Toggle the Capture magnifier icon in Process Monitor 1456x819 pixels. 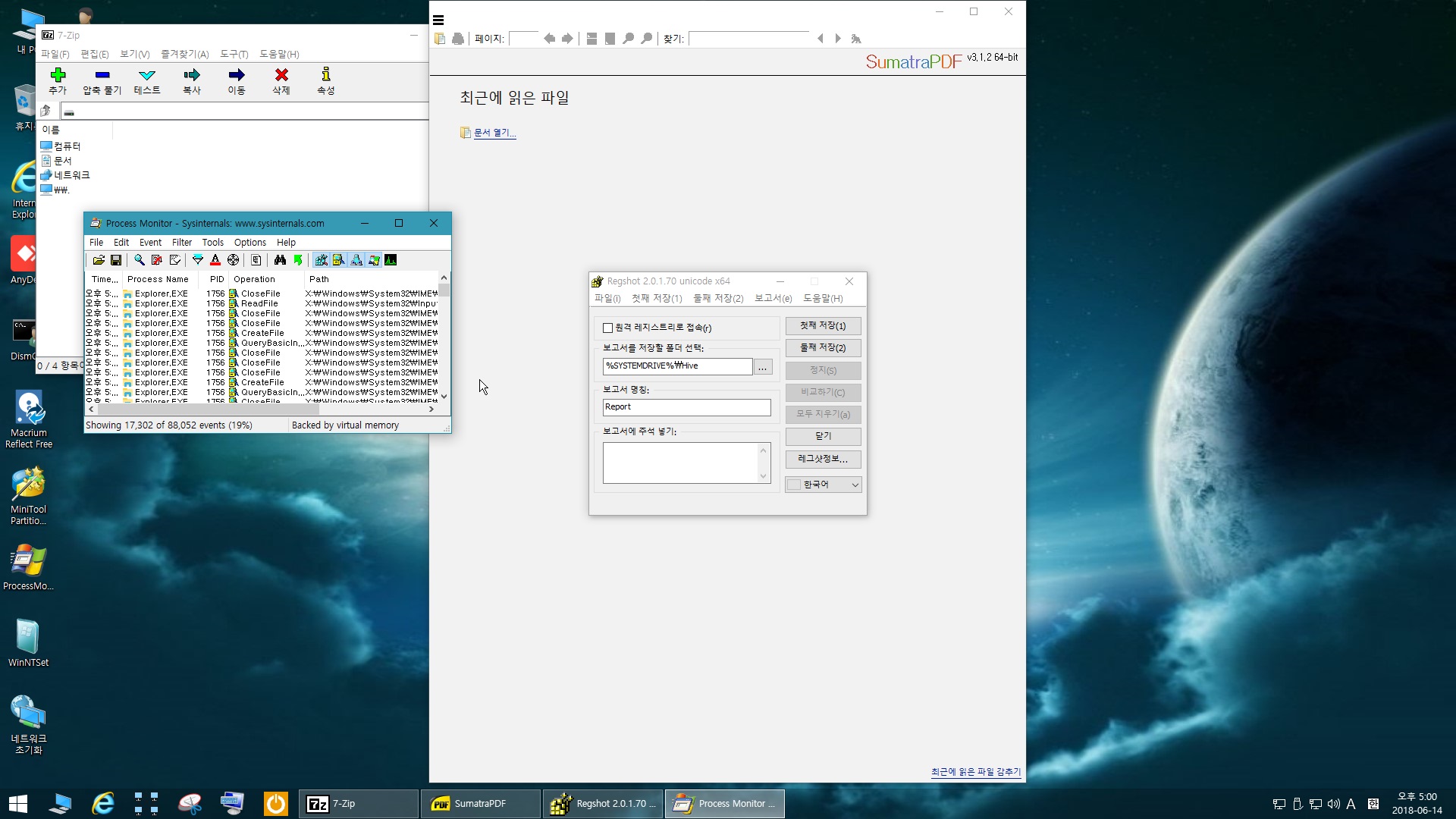click(x=140, y=260)
